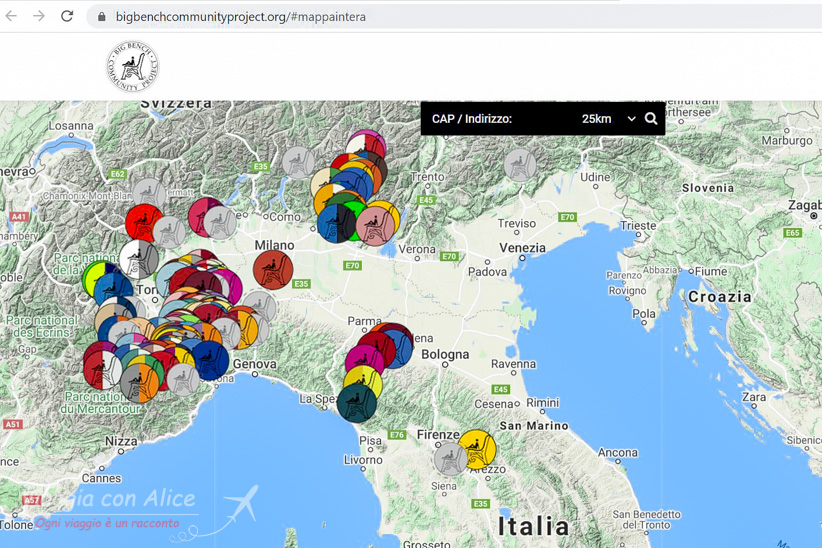Click the browser forward arrow
This screenshot has height=548, width=822.
pos(39,16)
